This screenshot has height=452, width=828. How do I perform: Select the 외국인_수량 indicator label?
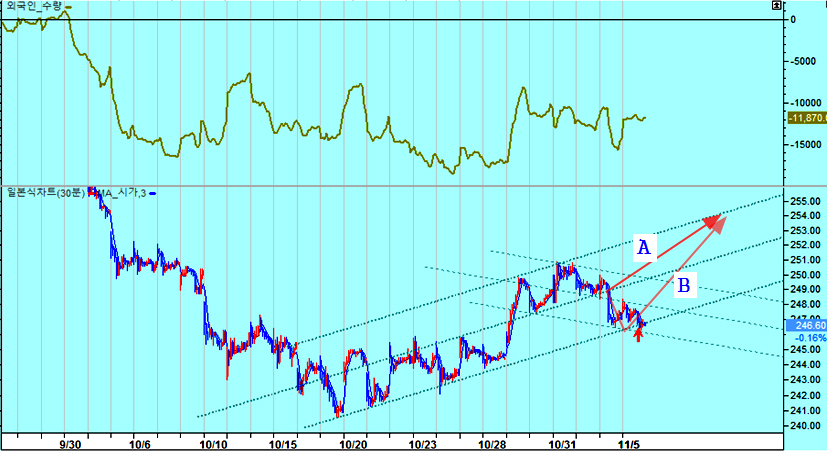point(32,7)
